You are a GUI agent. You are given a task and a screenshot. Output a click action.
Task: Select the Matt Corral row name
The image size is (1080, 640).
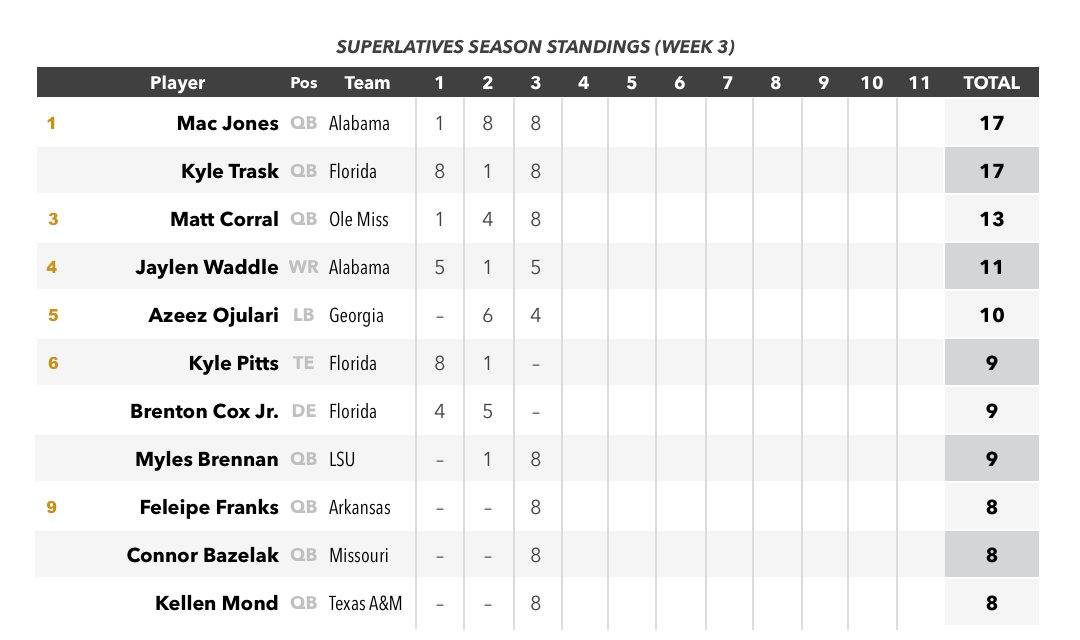[x=224, y=219]
